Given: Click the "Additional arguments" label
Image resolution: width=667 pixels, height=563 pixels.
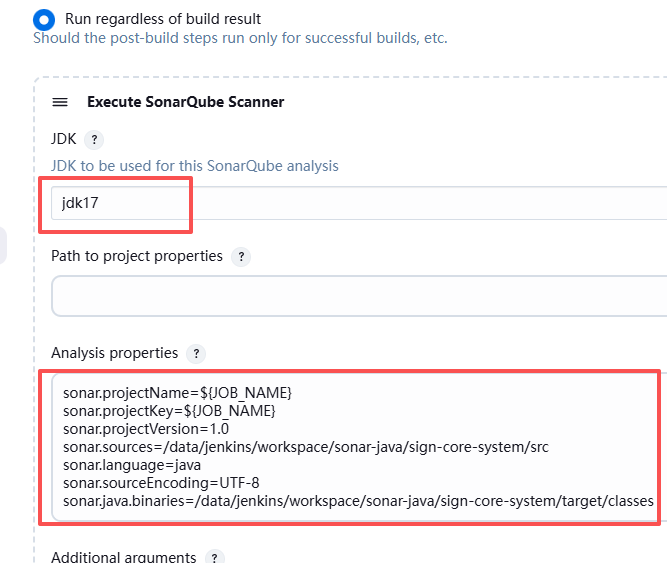Looking at the screenshot, I should click(x=123, y=557).
